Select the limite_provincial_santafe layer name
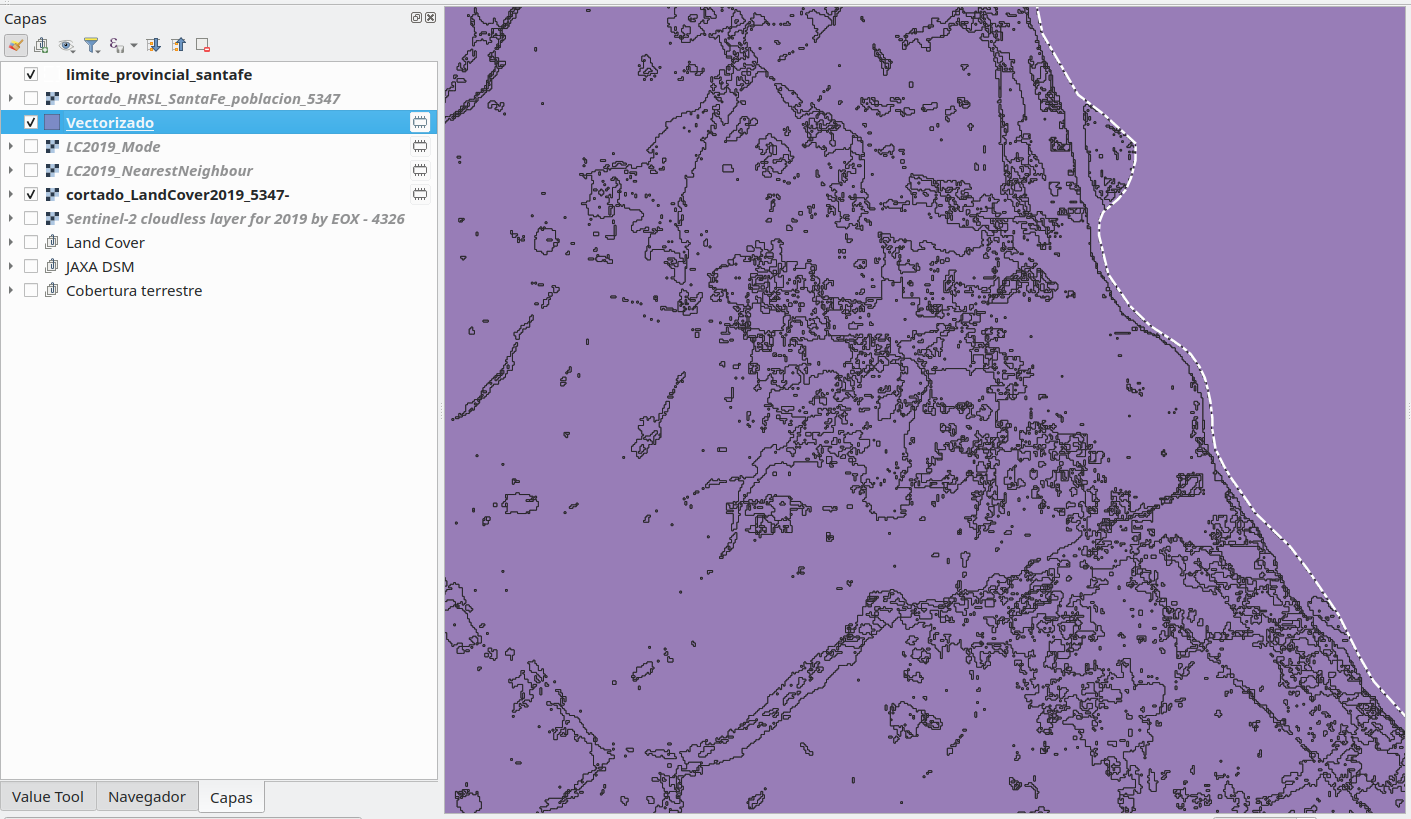Image resolution: width=1411 pixels, height=819 pixels. 159,74
